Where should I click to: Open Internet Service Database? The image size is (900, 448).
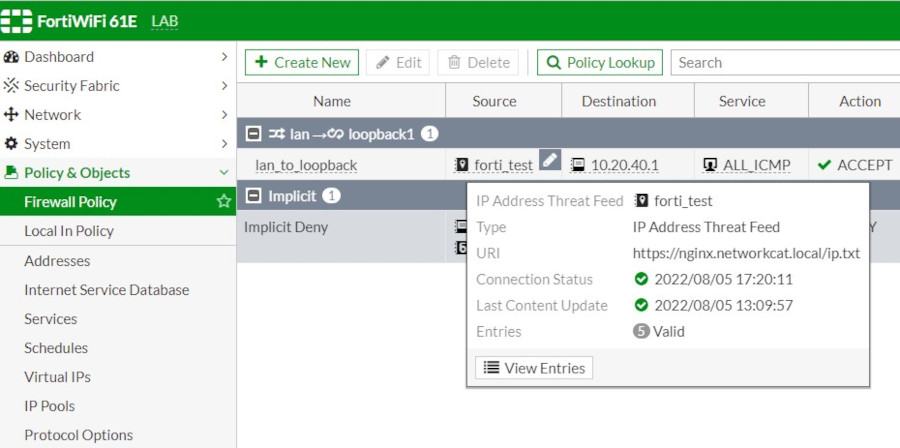pyautogui.click(x=118, y=290)
